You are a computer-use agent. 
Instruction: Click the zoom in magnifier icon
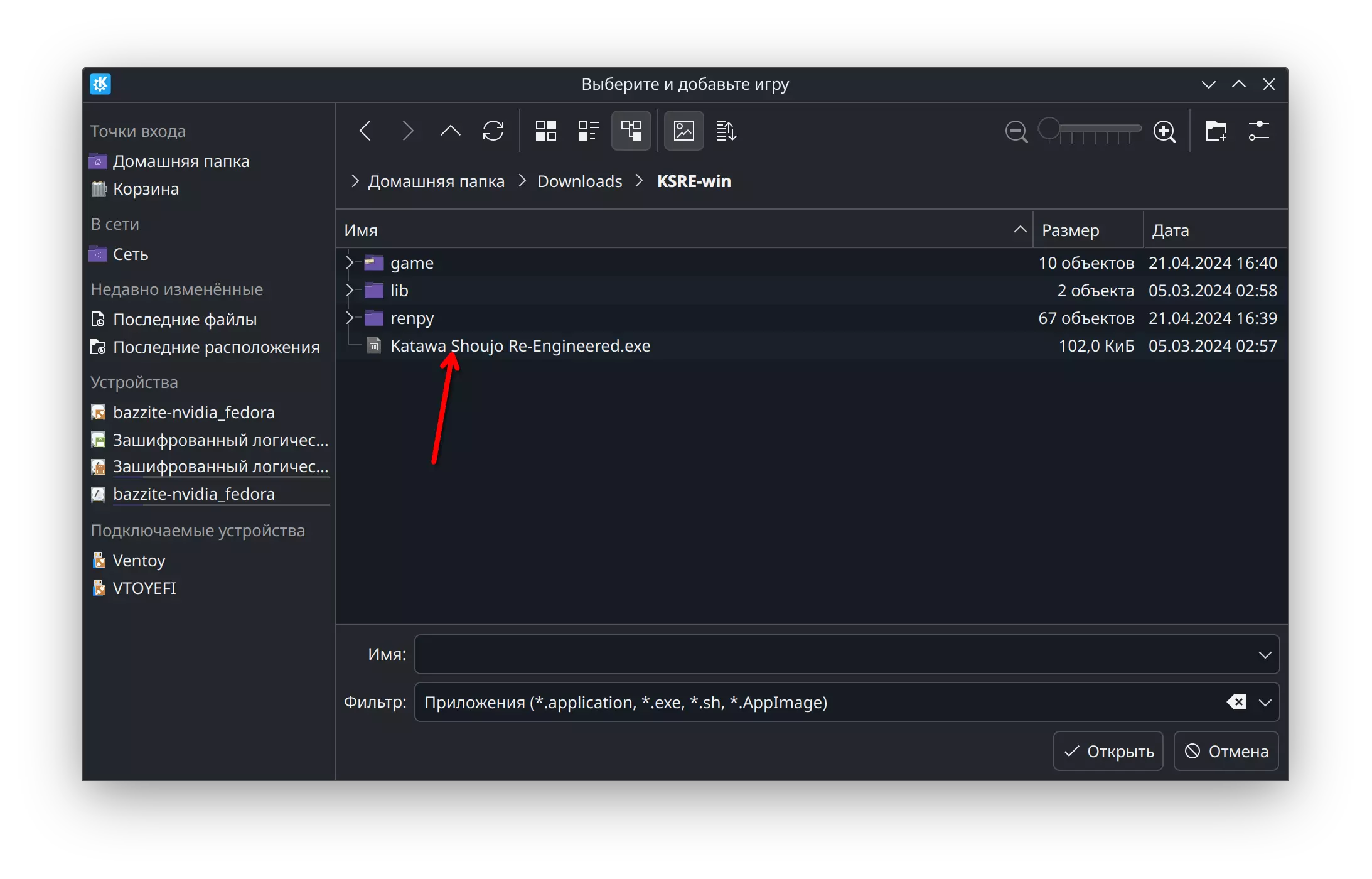coord(1164,132)
